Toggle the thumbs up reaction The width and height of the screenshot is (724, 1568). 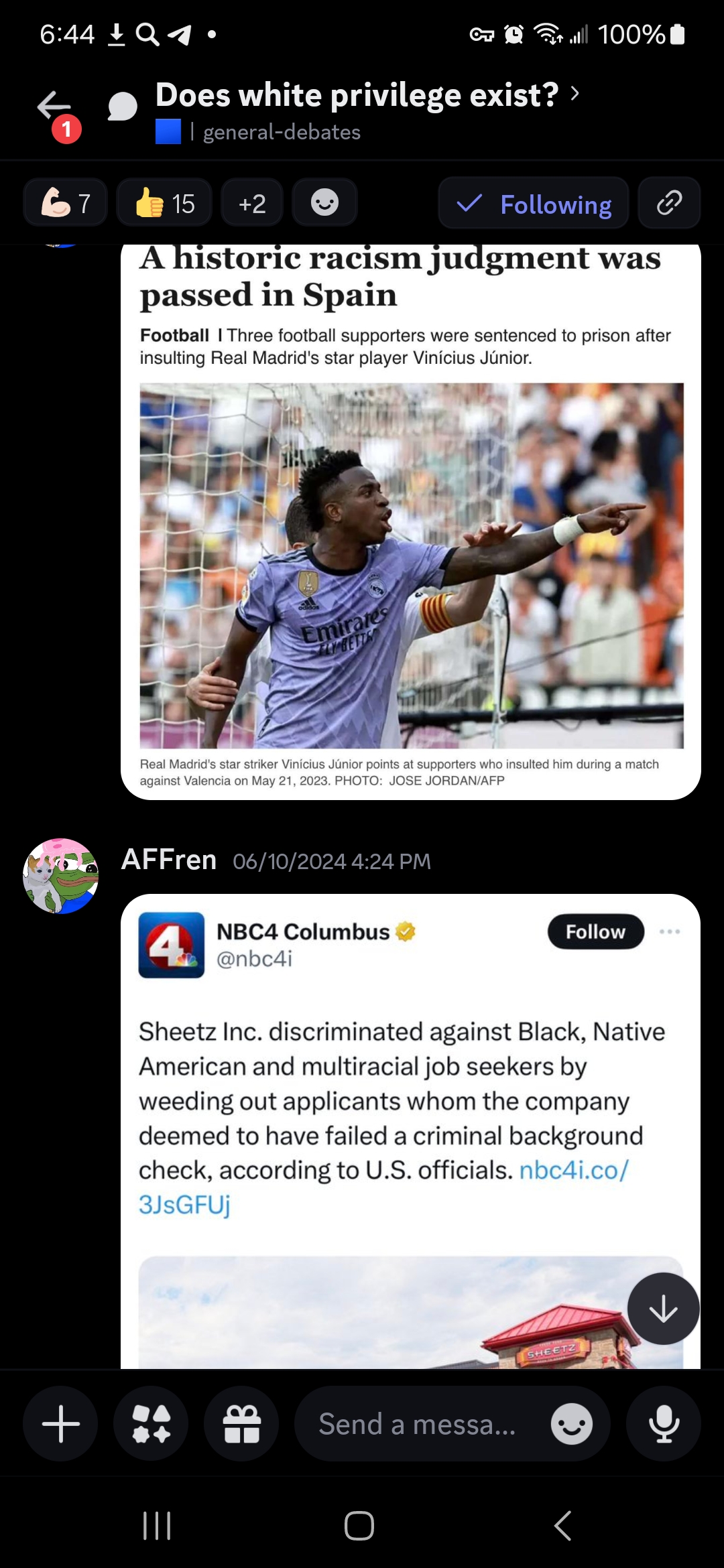(164, 202)
